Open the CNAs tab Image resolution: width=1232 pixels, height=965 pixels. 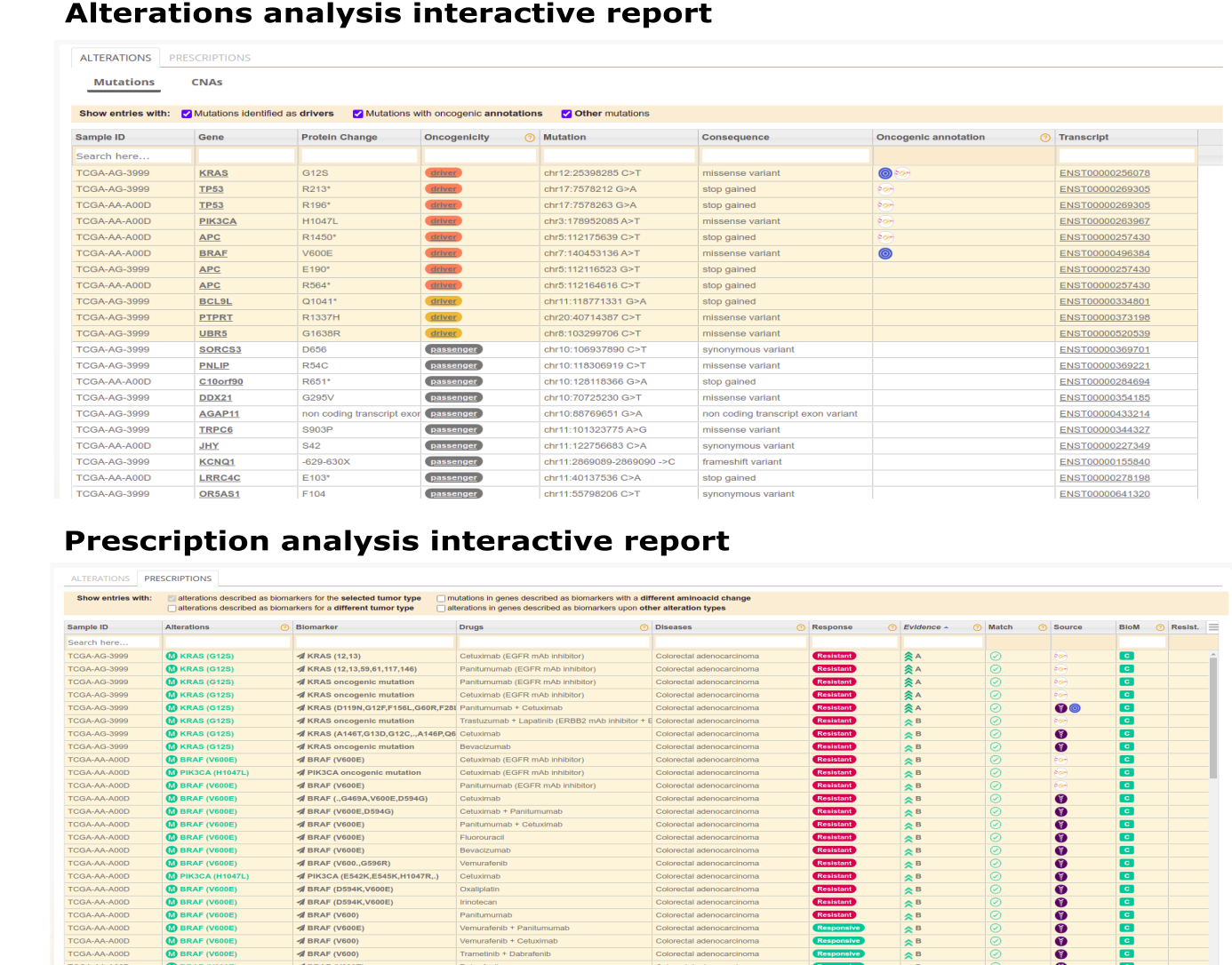207,82
